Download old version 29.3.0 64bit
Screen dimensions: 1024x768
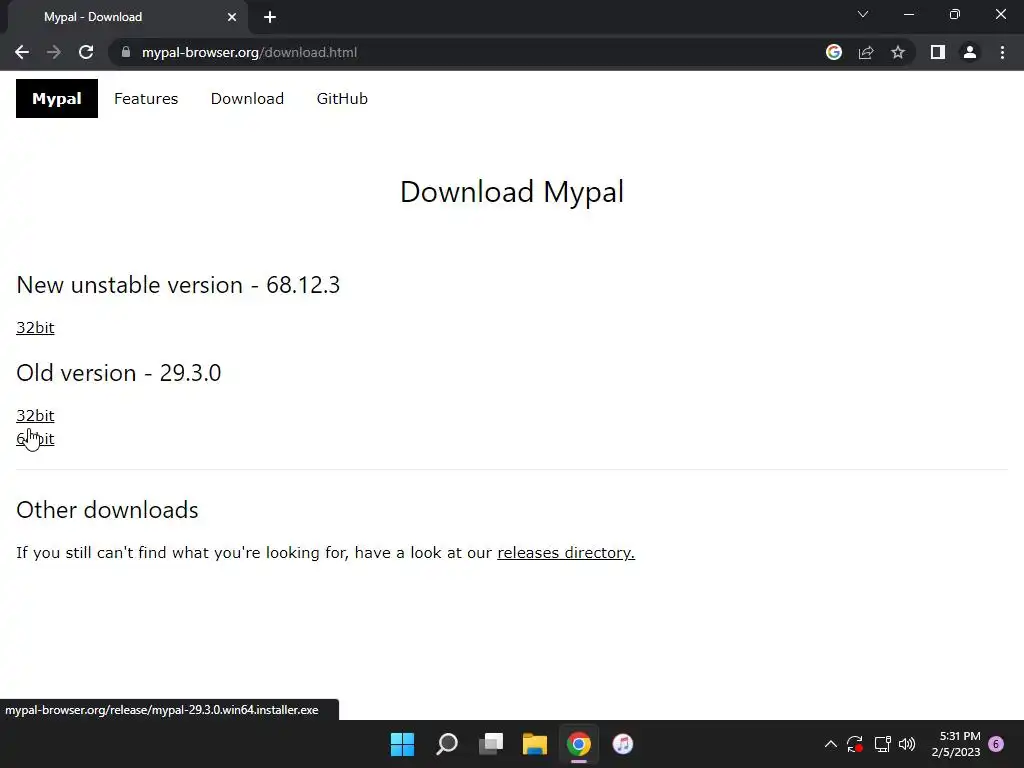click(x=35, y=439)
